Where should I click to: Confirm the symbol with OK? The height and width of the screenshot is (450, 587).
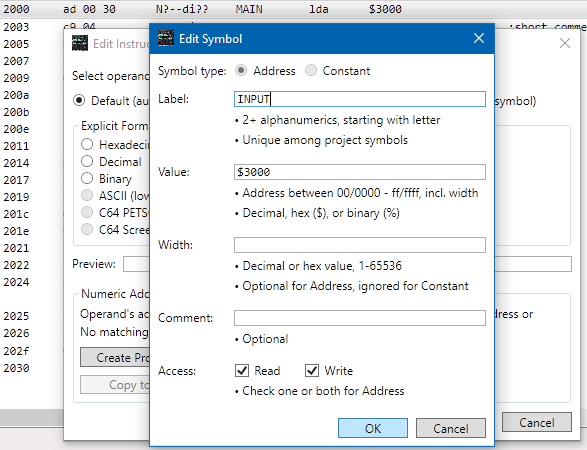(373, 428)
